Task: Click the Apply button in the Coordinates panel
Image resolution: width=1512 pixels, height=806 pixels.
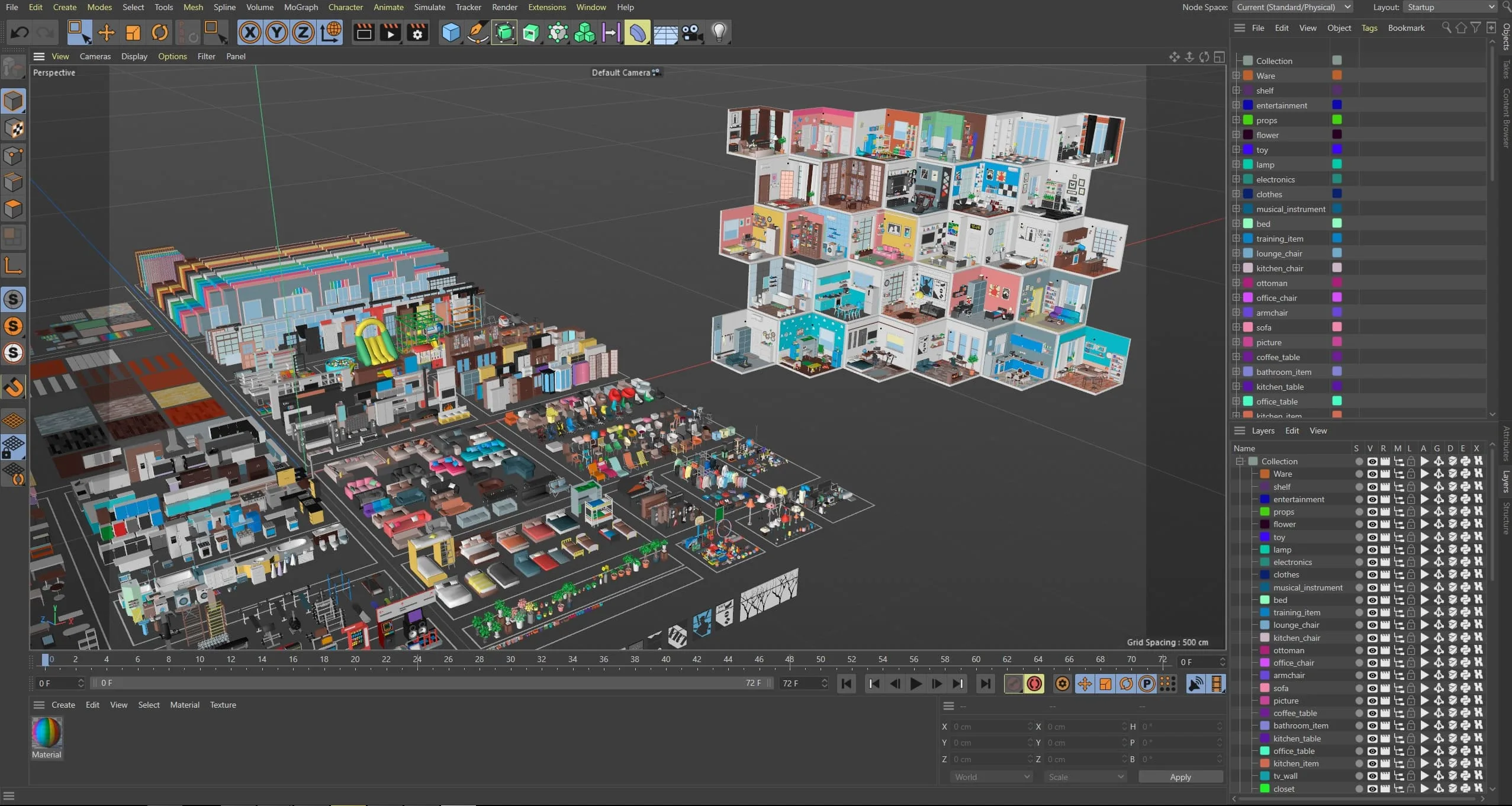Action: tap(1180, 777)
